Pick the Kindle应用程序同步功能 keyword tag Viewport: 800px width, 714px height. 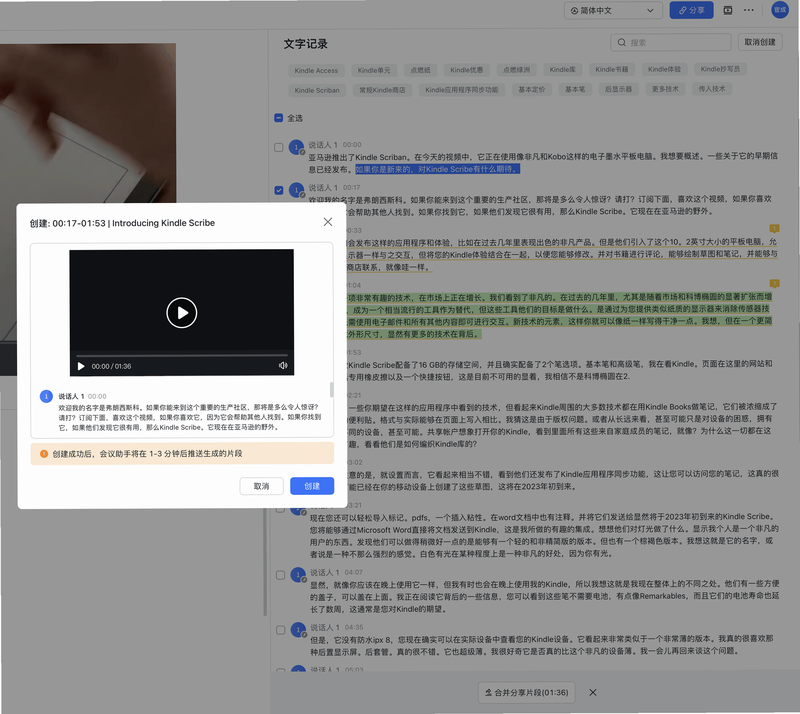pyautogui.click(x=462, y=90)
